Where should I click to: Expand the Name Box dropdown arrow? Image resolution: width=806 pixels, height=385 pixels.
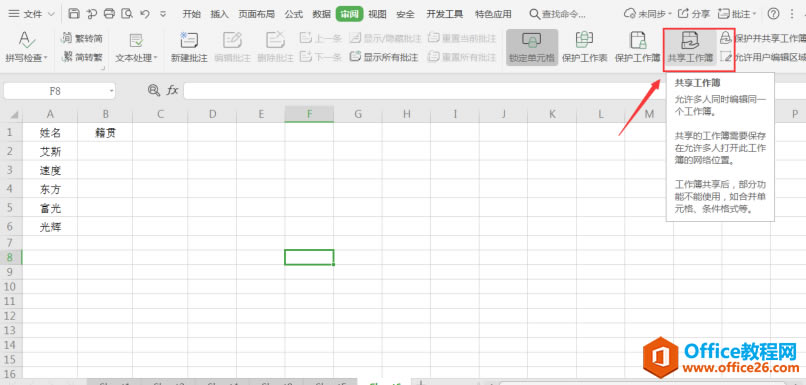pyautogui.click(x=112, y=91)
